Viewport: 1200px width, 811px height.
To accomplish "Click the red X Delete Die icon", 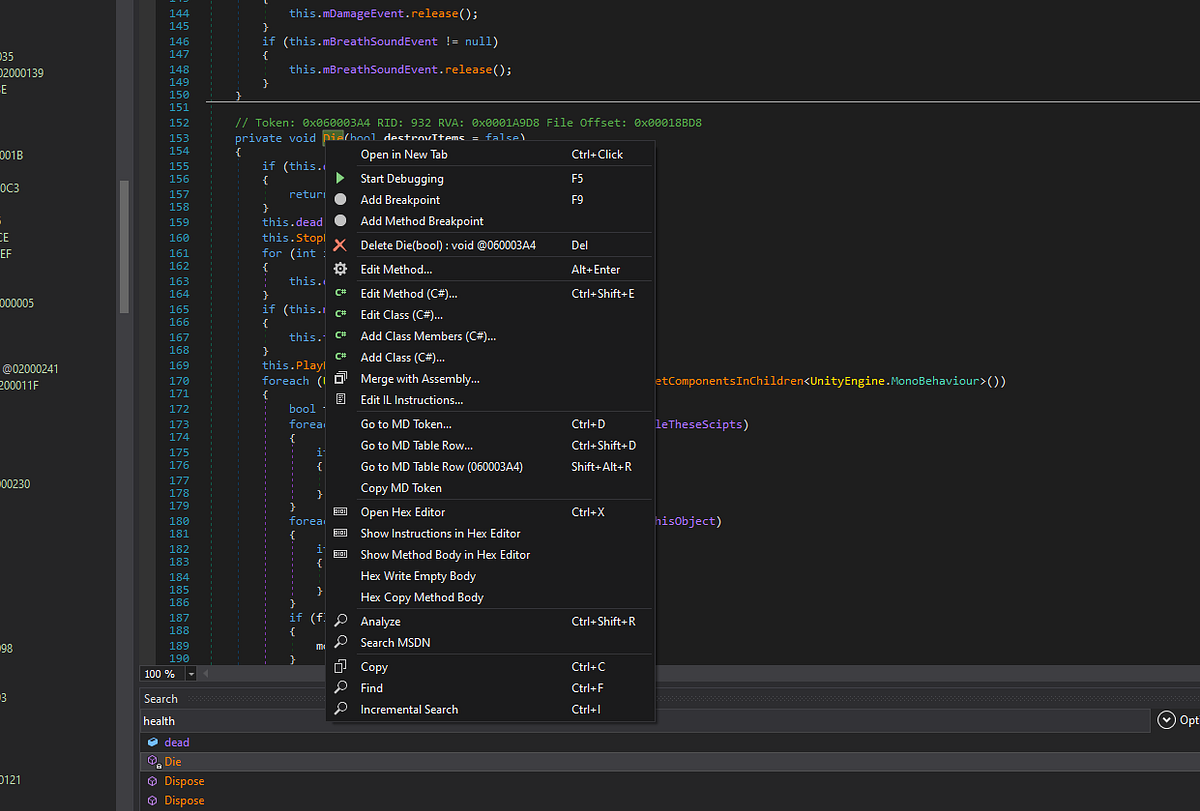I will point(341,245).
